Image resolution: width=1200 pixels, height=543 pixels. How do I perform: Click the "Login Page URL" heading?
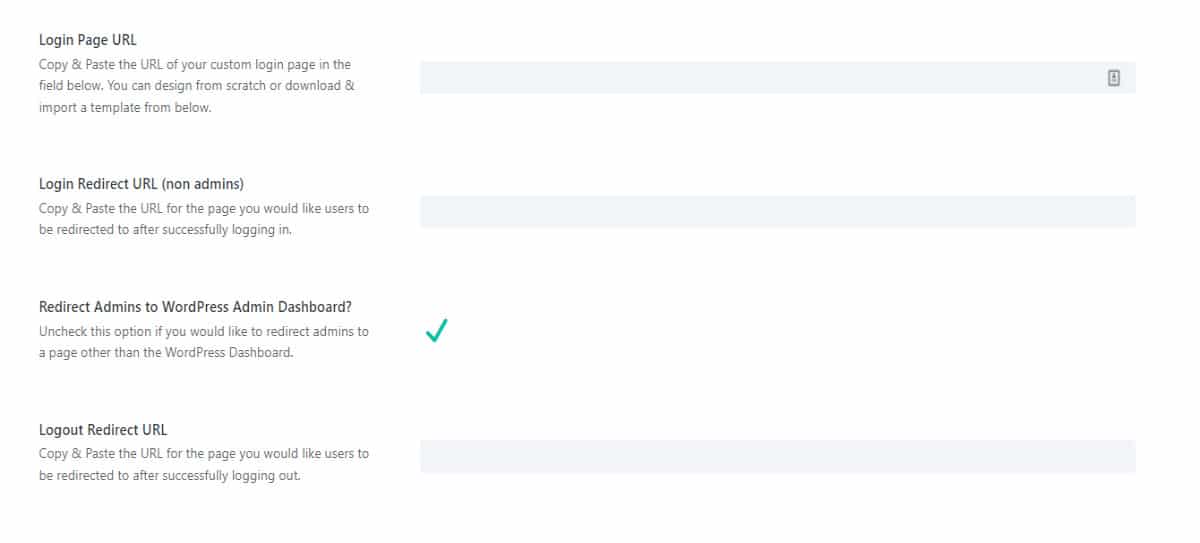point(88,41)
